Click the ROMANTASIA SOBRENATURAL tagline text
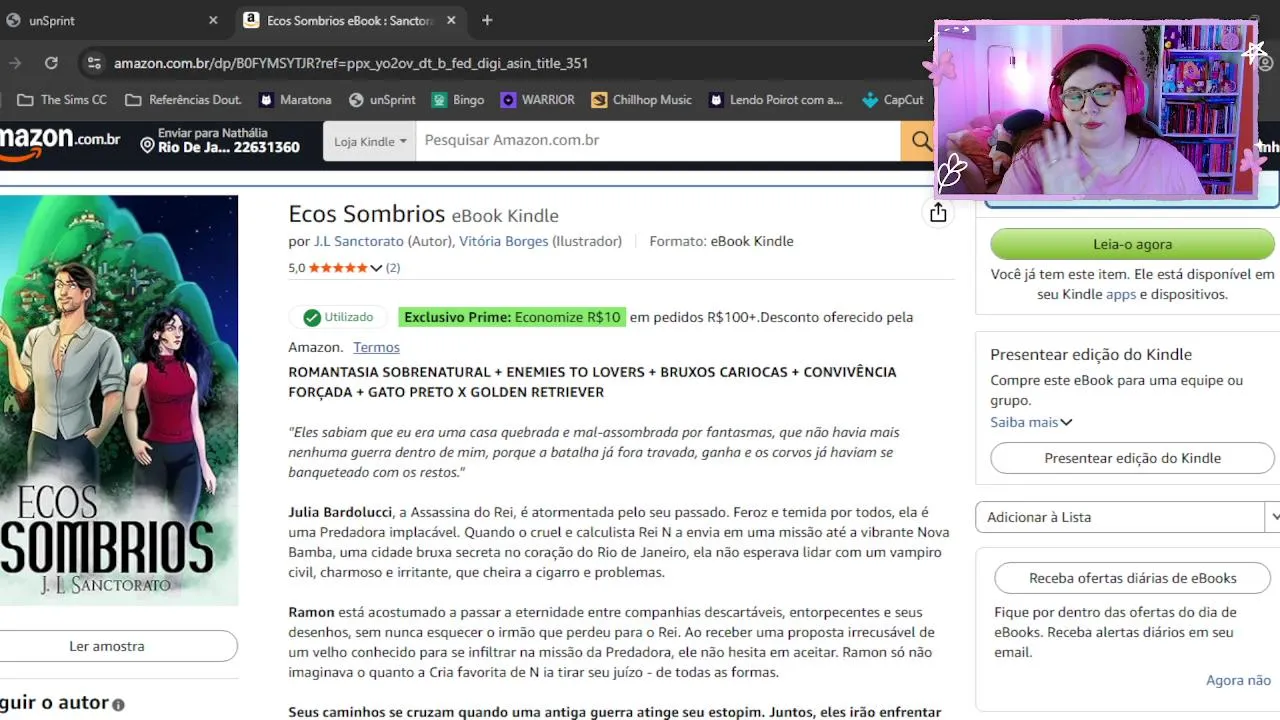Screen dimensions: 1280x720 pos(592,382)
